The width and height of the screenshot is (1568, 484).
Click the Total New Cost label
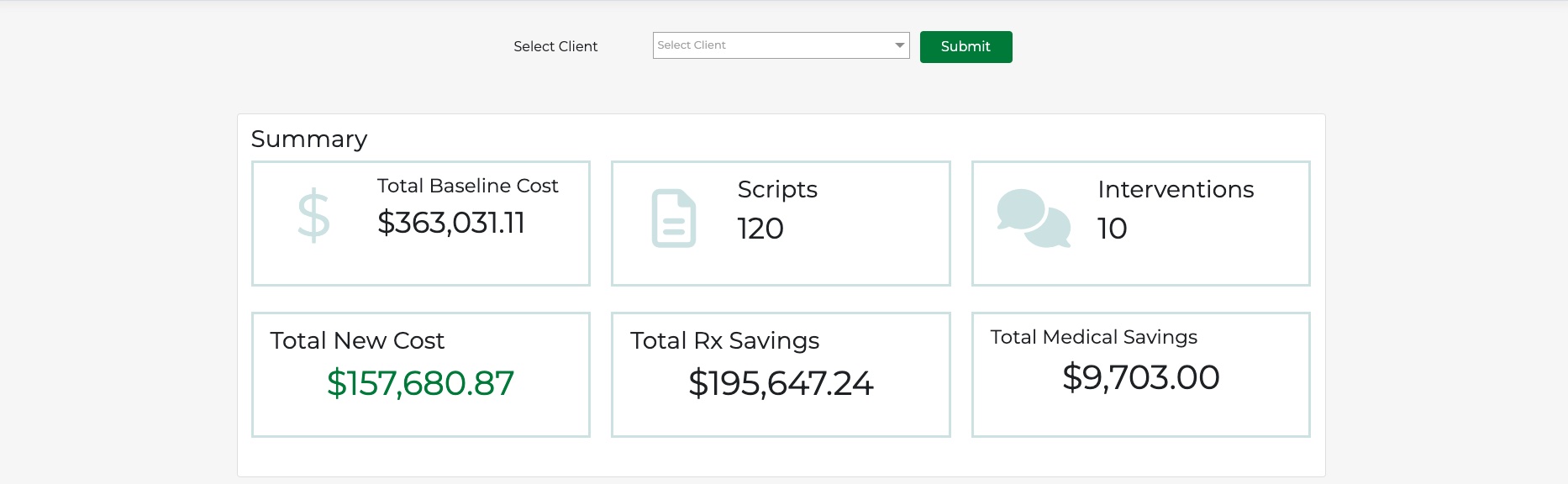356,340
